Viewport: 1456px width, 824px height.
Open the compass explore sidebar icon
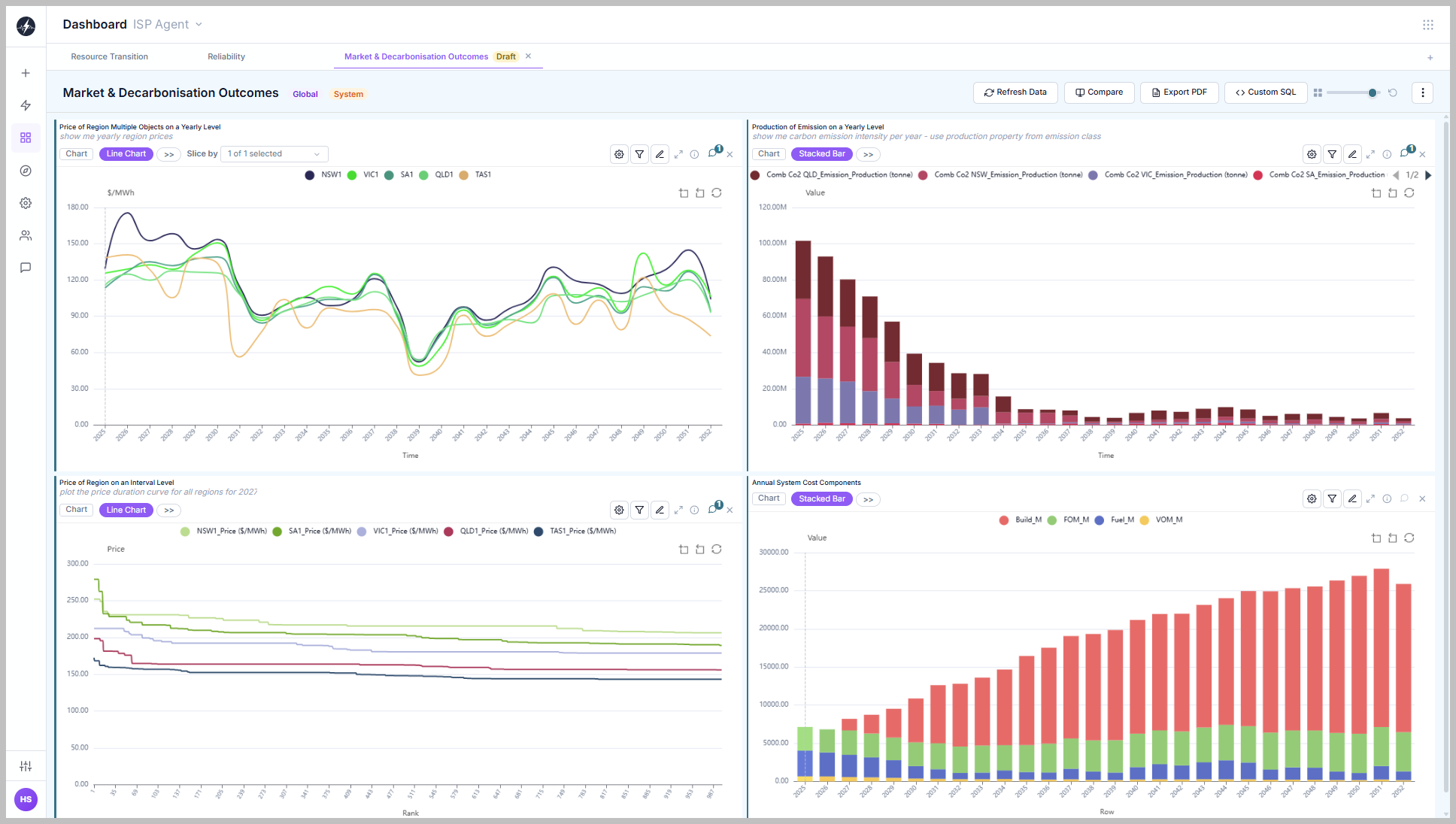[26, 171]
